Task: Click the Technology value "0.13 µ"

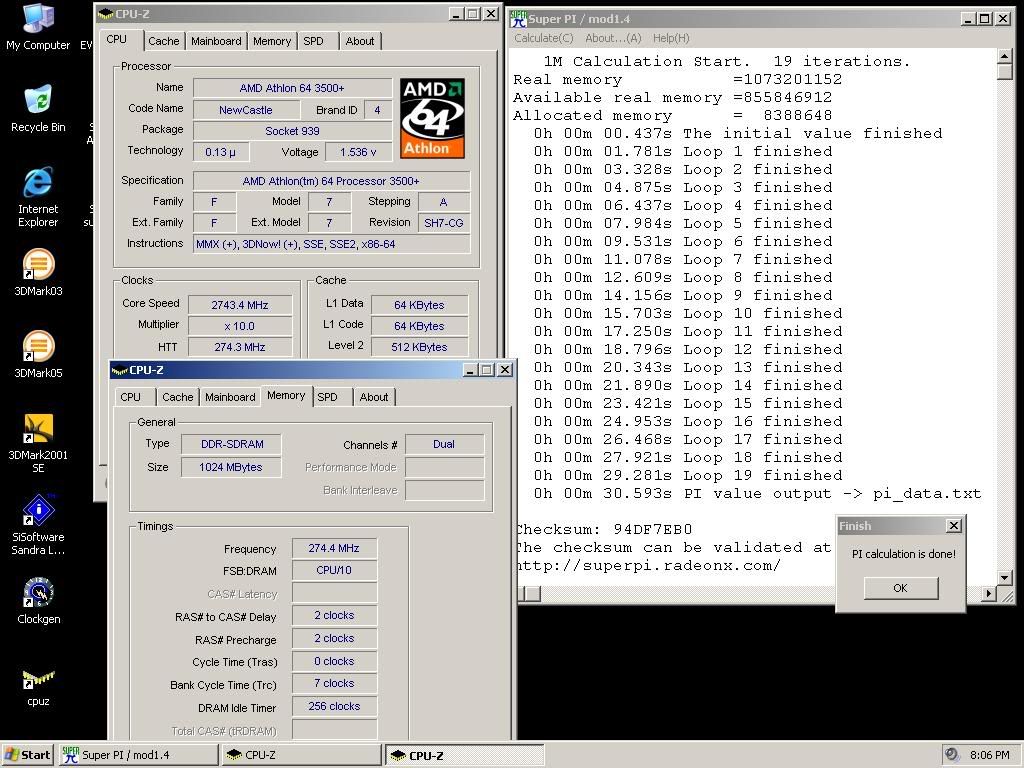Action: 220,152
